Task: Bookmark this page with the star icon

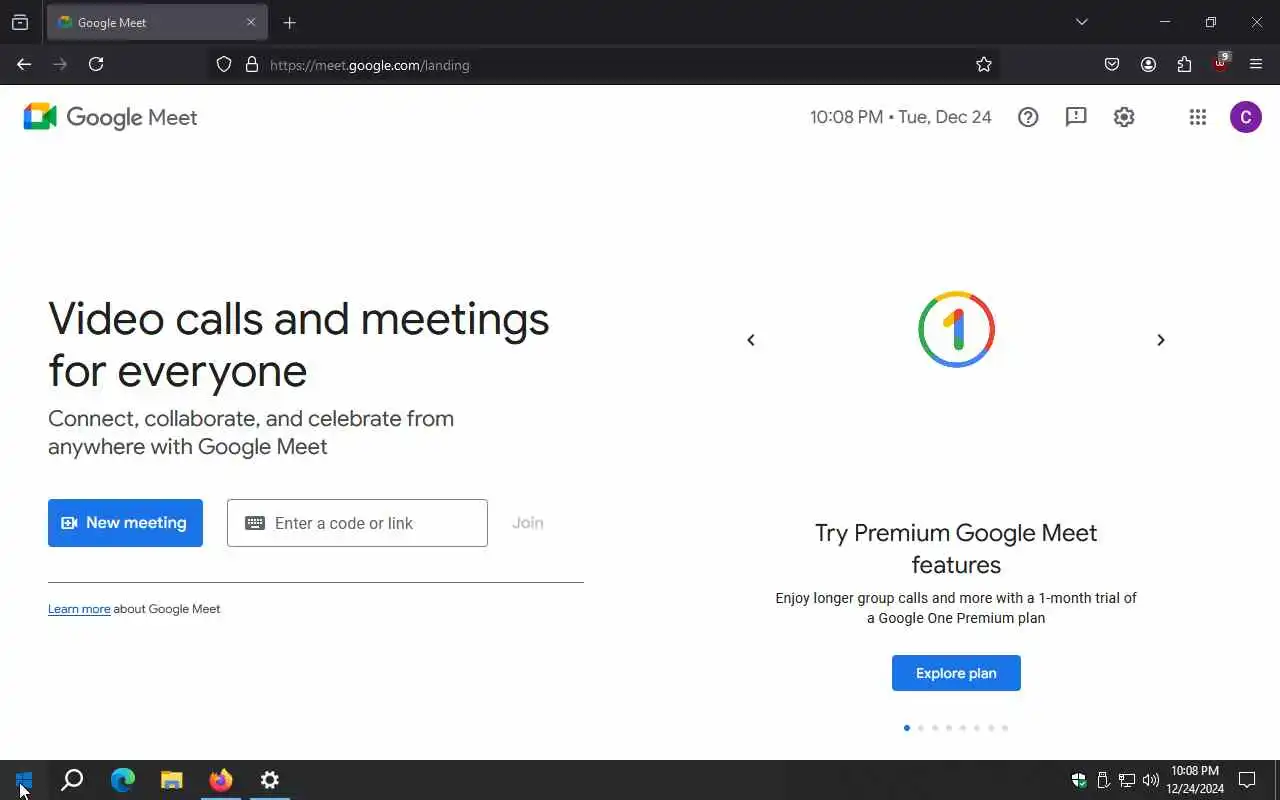Action: 984,65
